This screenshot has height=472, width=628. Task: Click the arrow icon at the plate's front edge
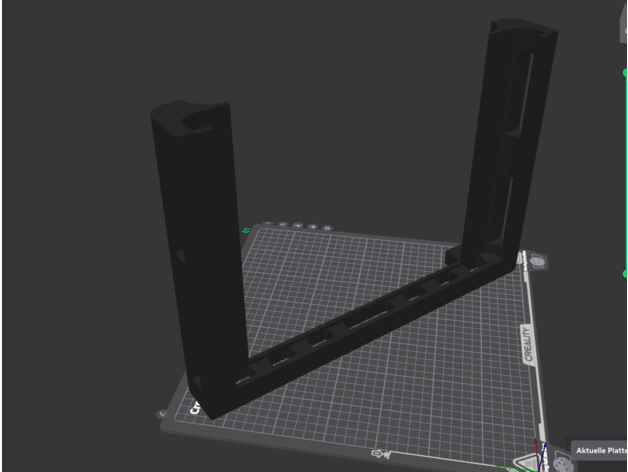(381, 454)
